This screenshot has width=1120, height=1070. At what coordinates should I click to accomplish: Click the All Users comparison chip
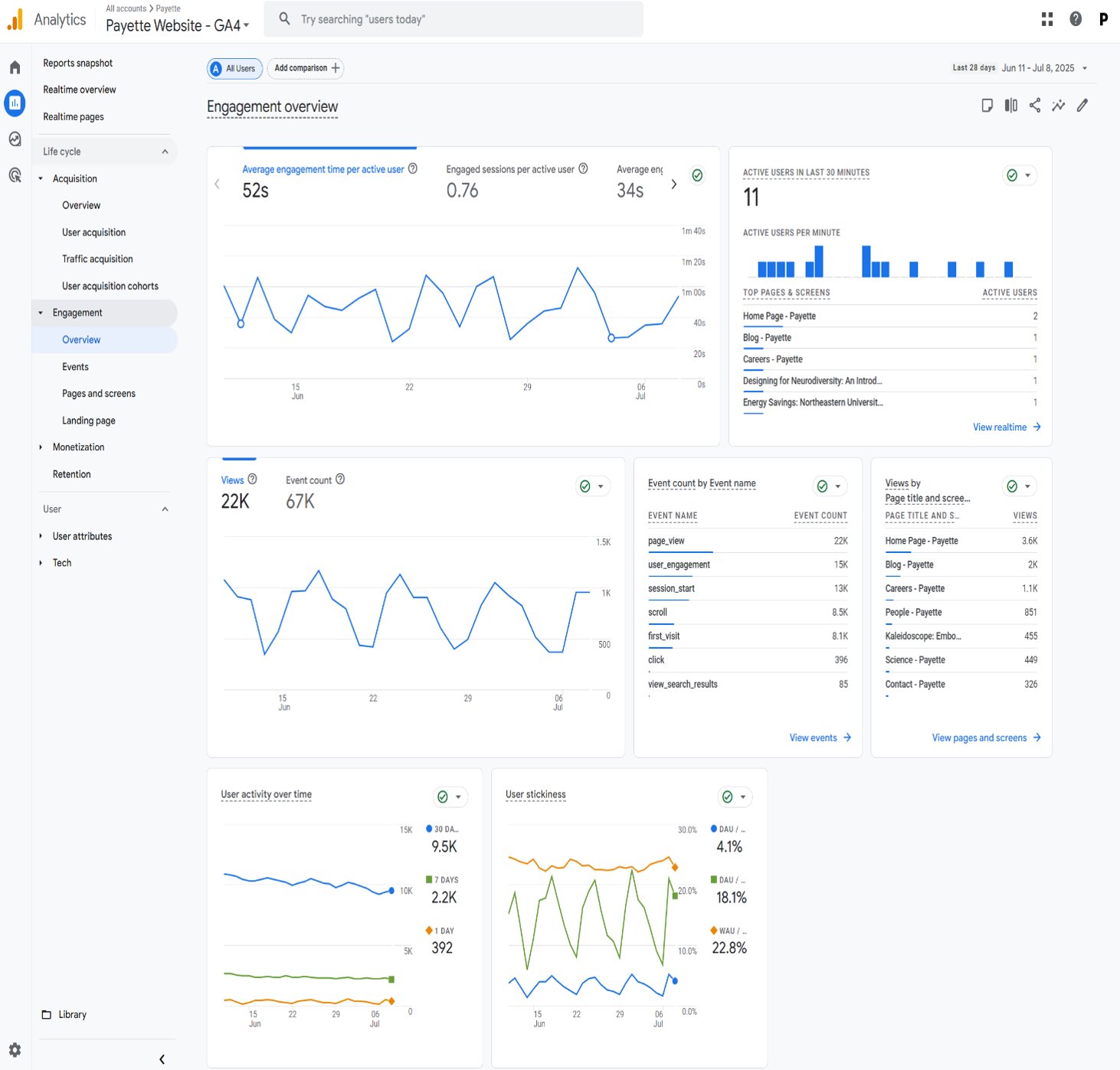(235, 68)
